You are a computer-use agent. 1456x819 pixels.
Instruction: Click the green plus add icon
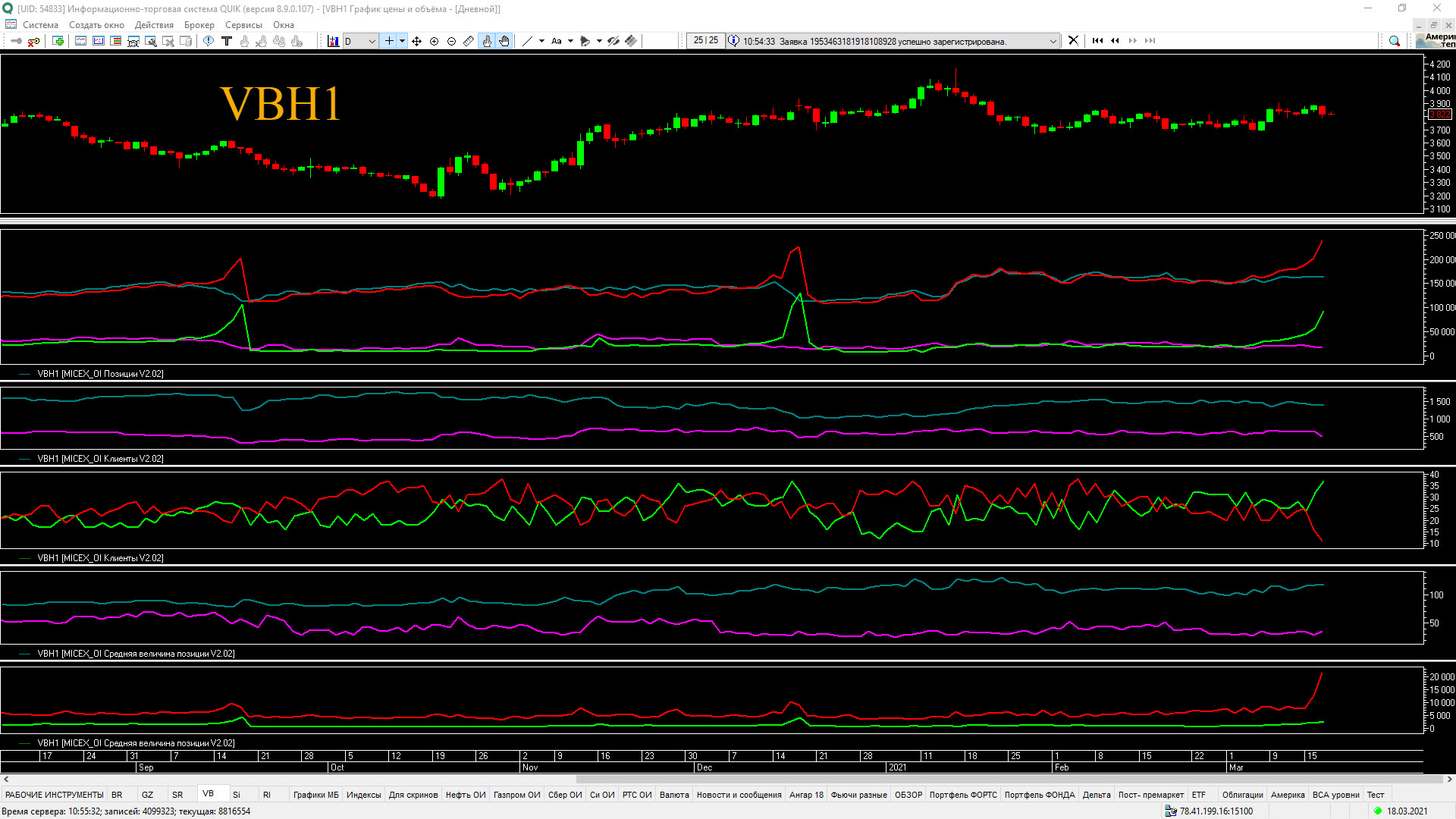pos(58,41)
